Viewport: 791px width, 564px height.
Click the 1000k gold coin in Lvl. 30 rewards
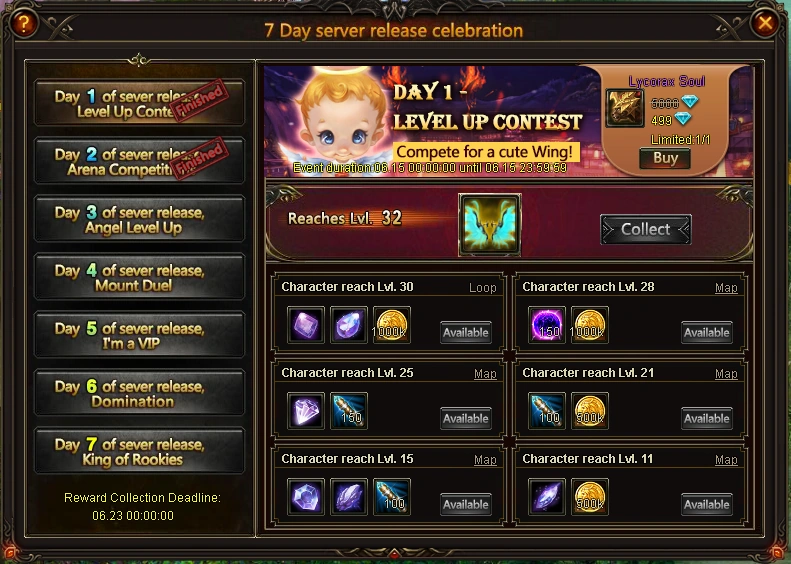click(391, 325)
